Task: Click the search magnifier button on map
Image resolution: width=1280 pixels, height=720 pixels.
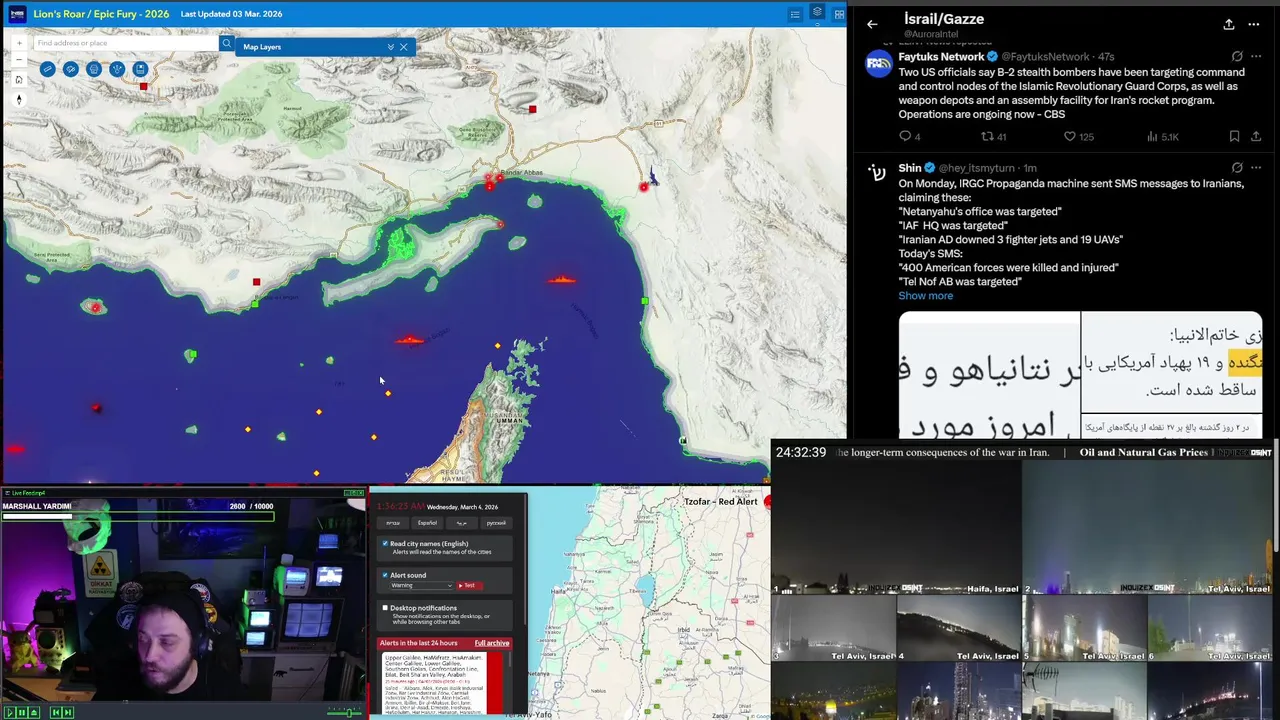Action: coord(227,43)
